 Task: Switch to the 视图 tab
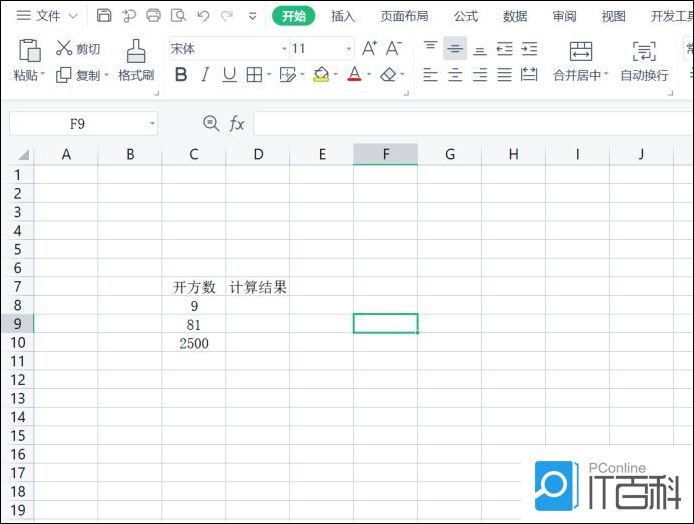tap(613, 16)
